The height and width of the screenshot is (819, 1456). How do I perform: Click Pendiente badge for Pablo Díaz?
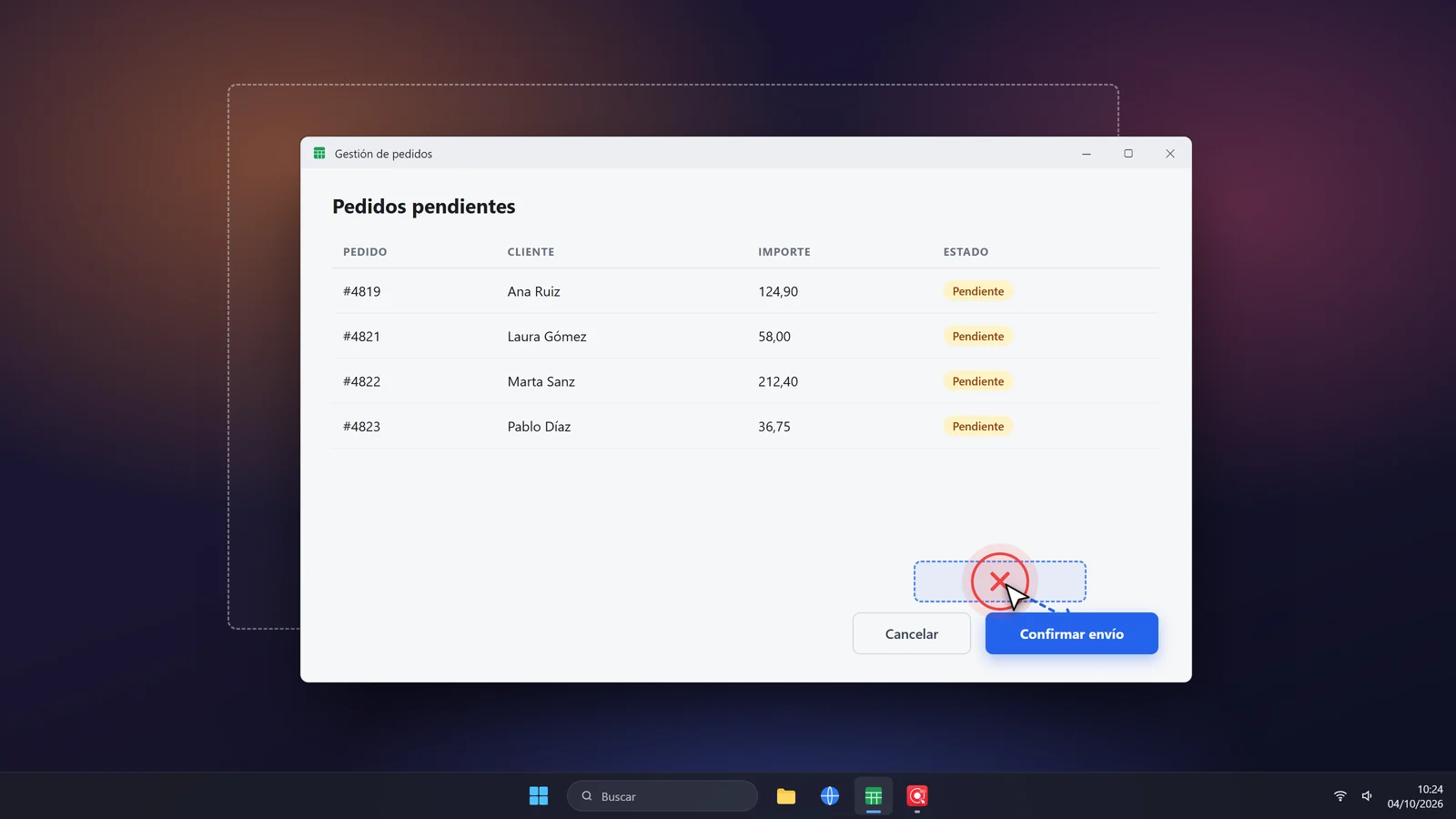[978, 427]
